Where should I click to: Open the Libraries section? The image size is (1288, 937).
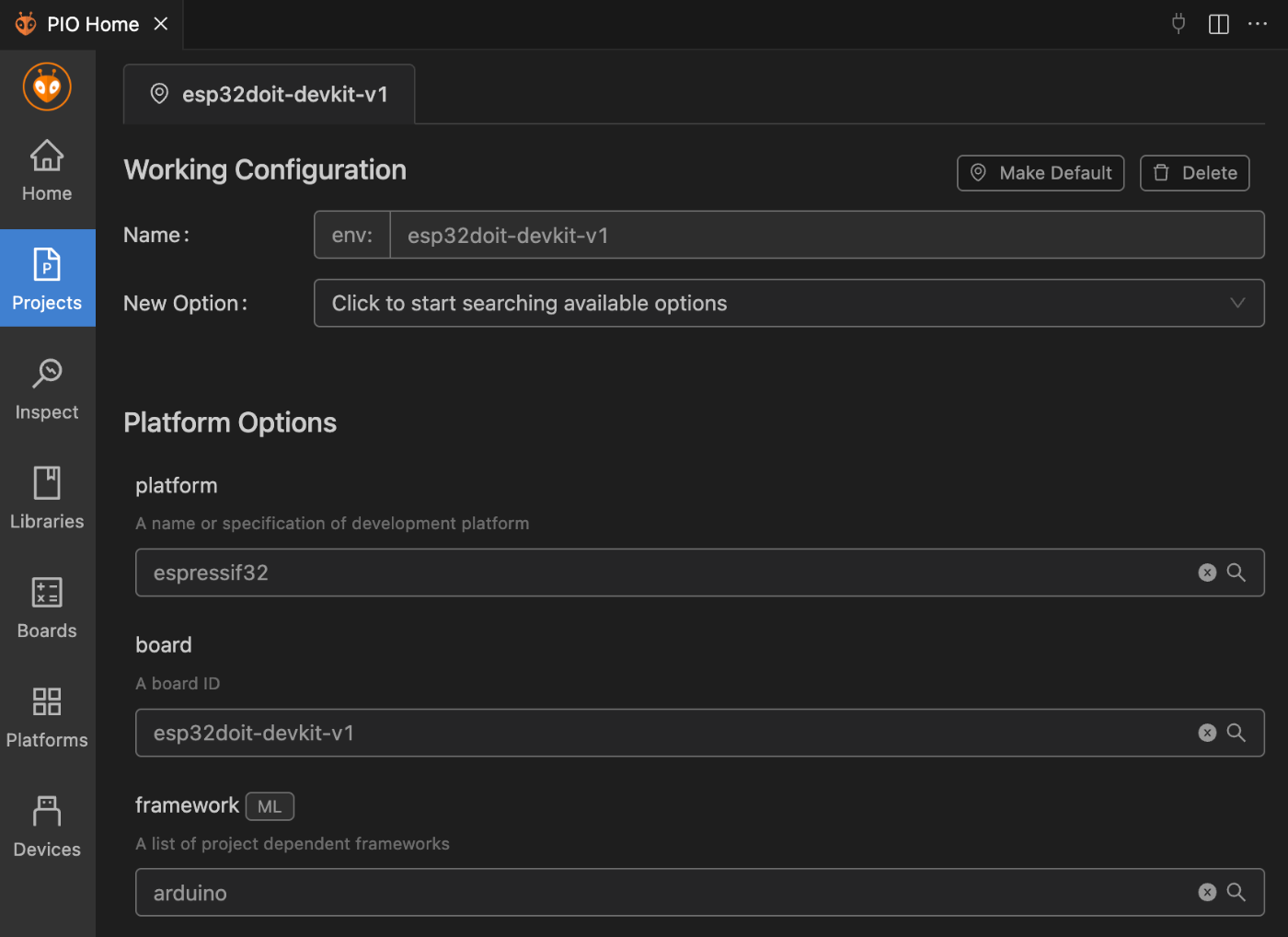47,498
